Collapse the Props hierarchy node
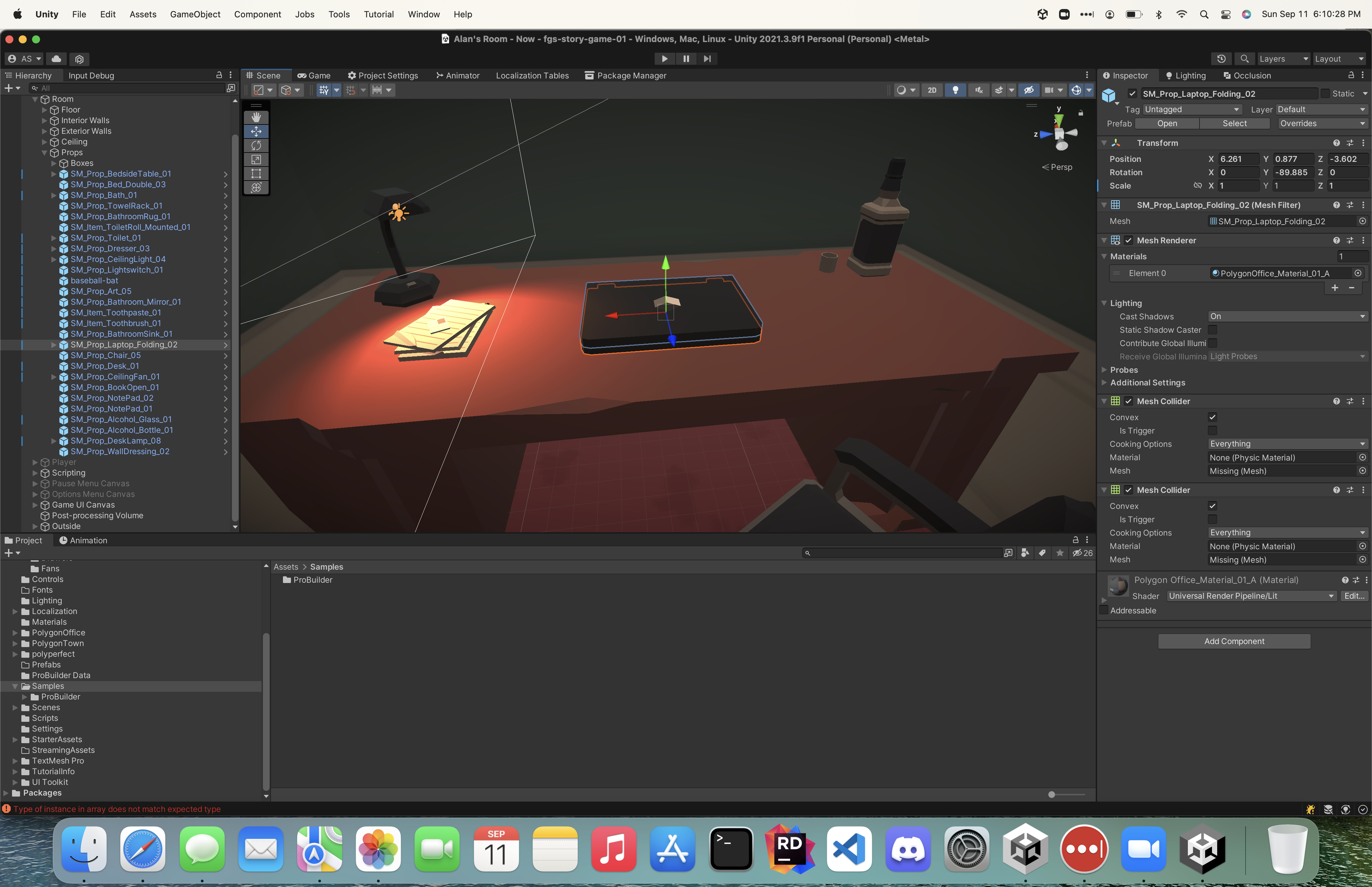The image size is (1372, 887). (44, 153)
